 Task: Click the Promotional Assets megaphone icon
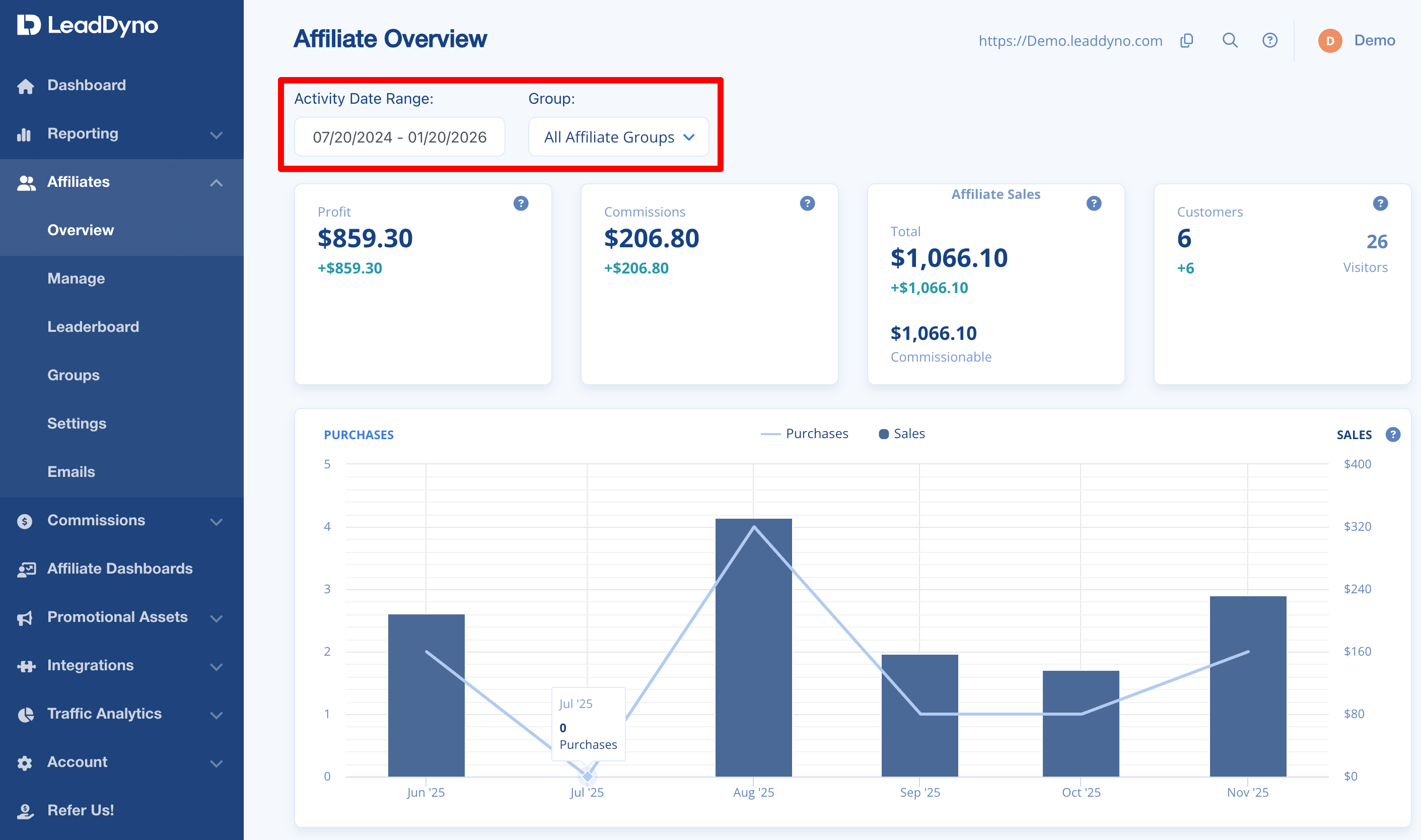25,617
